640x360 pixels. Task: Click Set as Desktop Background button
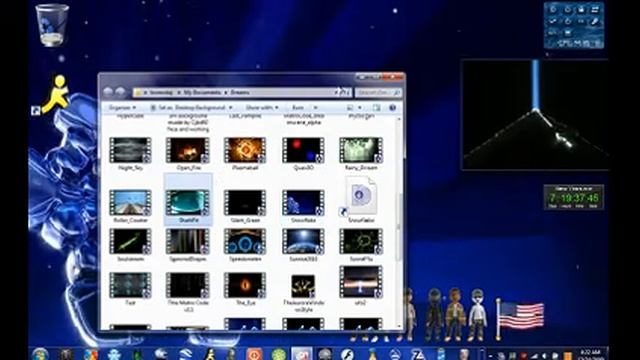coord(188,108)
